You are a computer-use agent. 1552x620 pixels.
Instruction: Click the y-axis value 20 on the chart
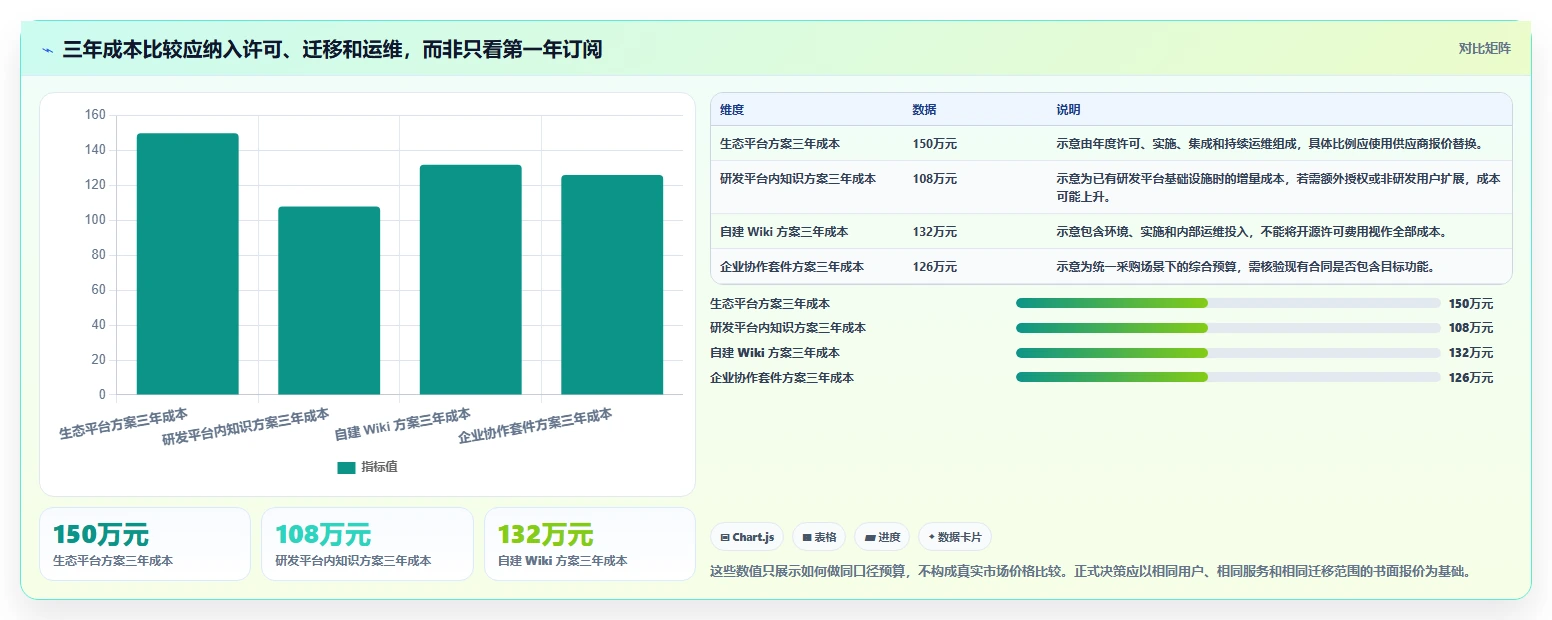[x=98, y=360]
